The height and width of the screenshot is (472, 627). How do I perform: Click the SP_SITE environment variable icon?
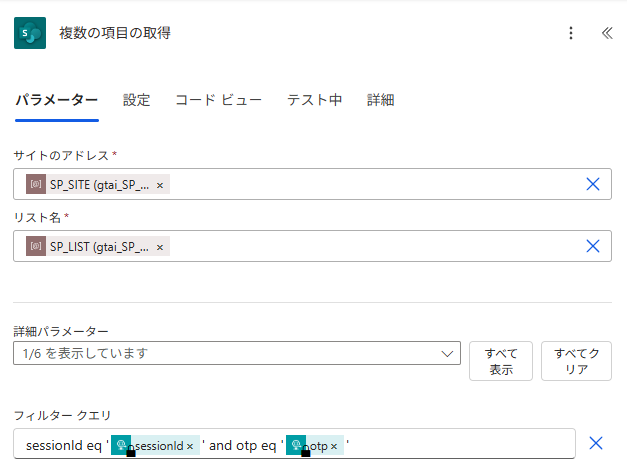(36, 184)
